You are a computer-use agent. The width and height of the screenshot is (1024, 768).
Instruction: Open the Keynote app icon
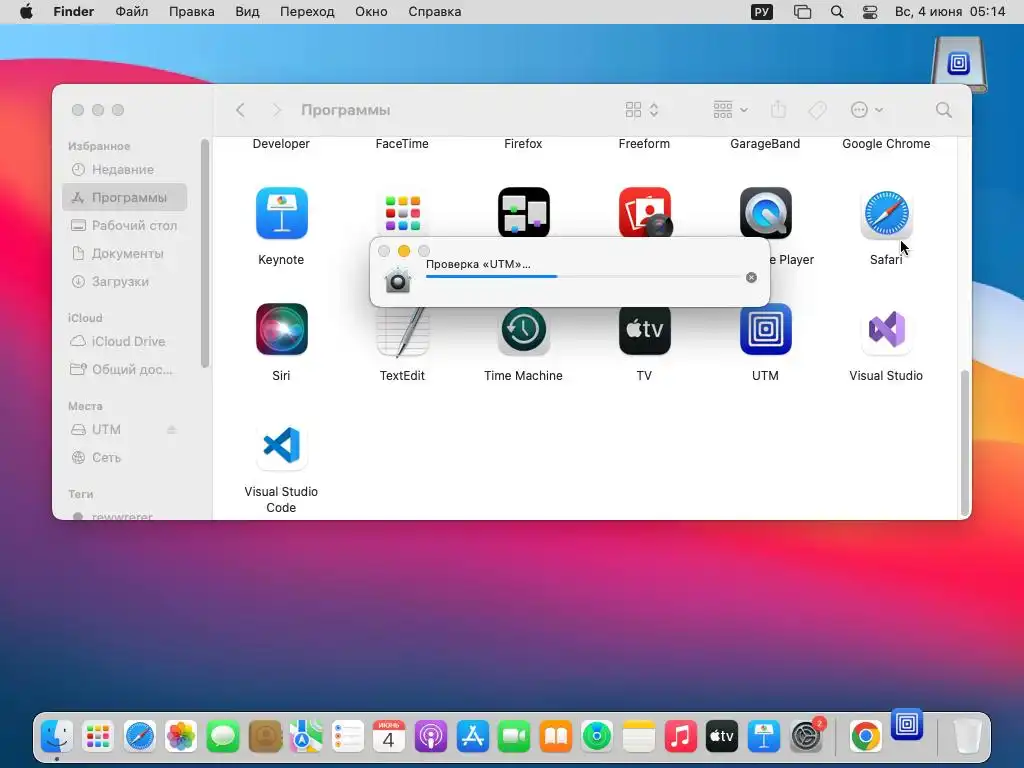click(281, 213)
